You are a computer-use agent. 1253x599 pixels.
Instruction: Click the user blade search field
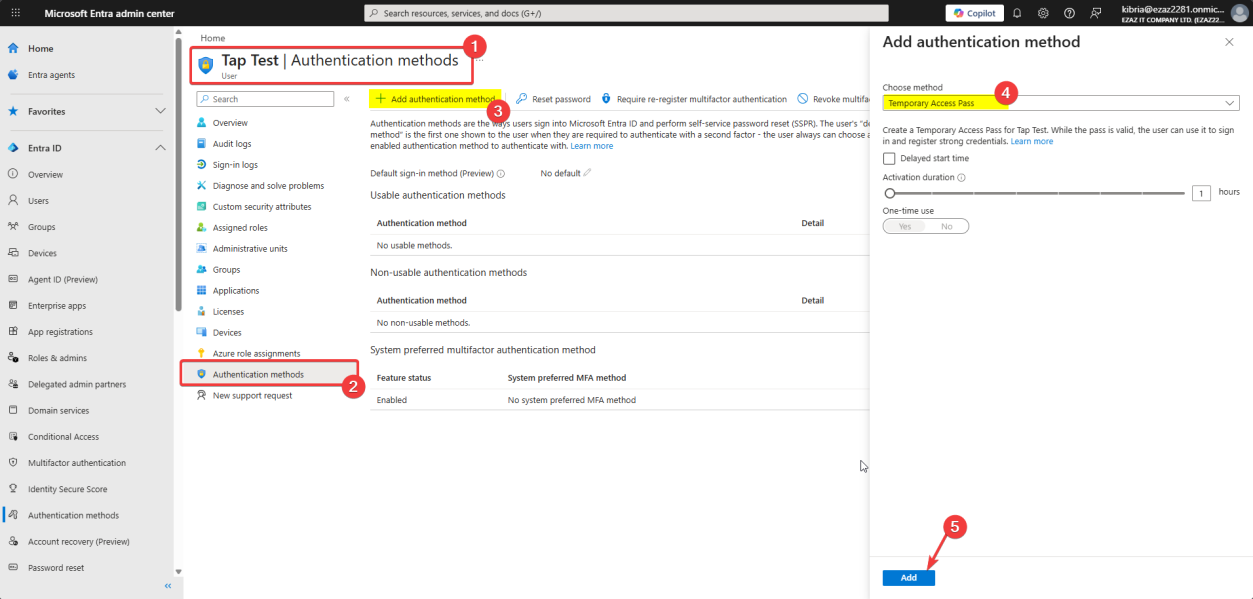[265, 99]
